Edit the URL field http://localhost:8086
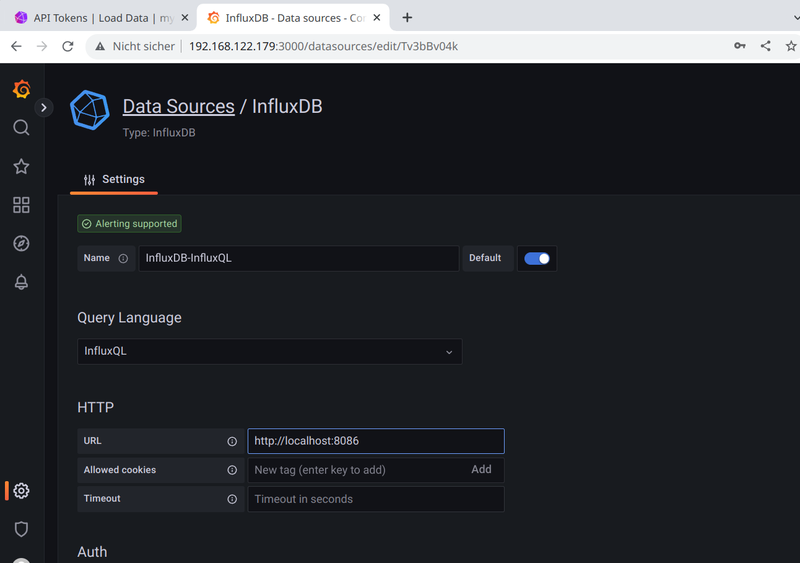This screenshot has height=563, width=800. 376,441
